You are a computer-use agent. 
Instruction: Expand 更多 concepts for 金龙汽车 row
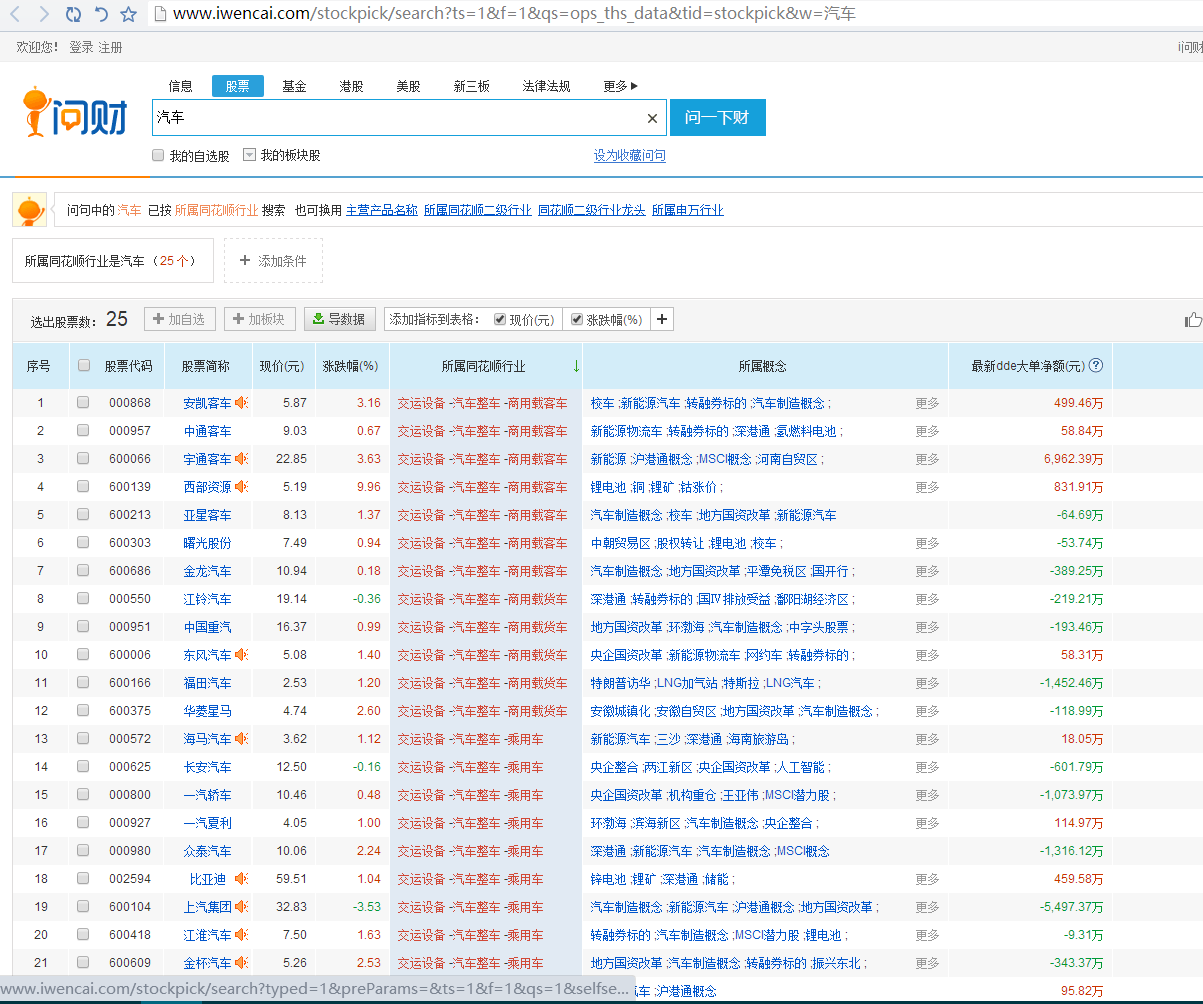[x=927, y=571]
